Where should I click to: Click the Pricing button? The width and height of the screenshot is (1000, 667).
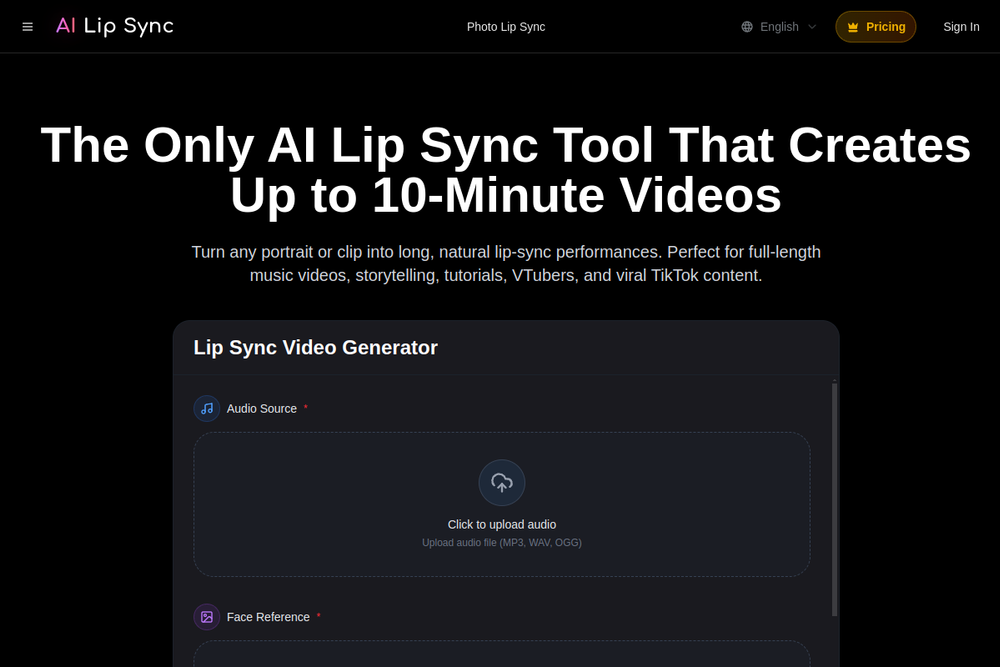[x=876, y=27]
